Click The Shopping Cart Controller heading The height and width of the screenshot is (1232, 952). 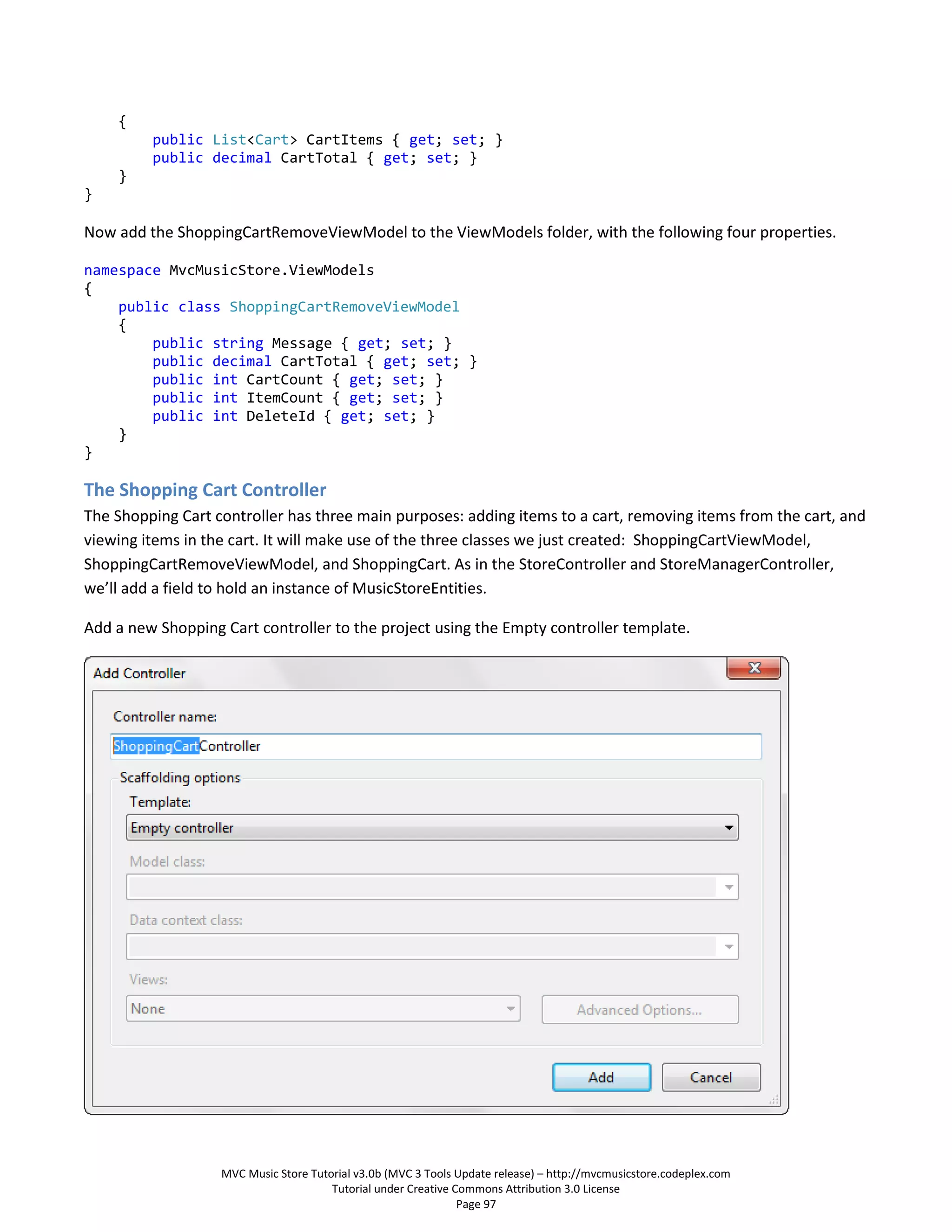pos(205,490)
